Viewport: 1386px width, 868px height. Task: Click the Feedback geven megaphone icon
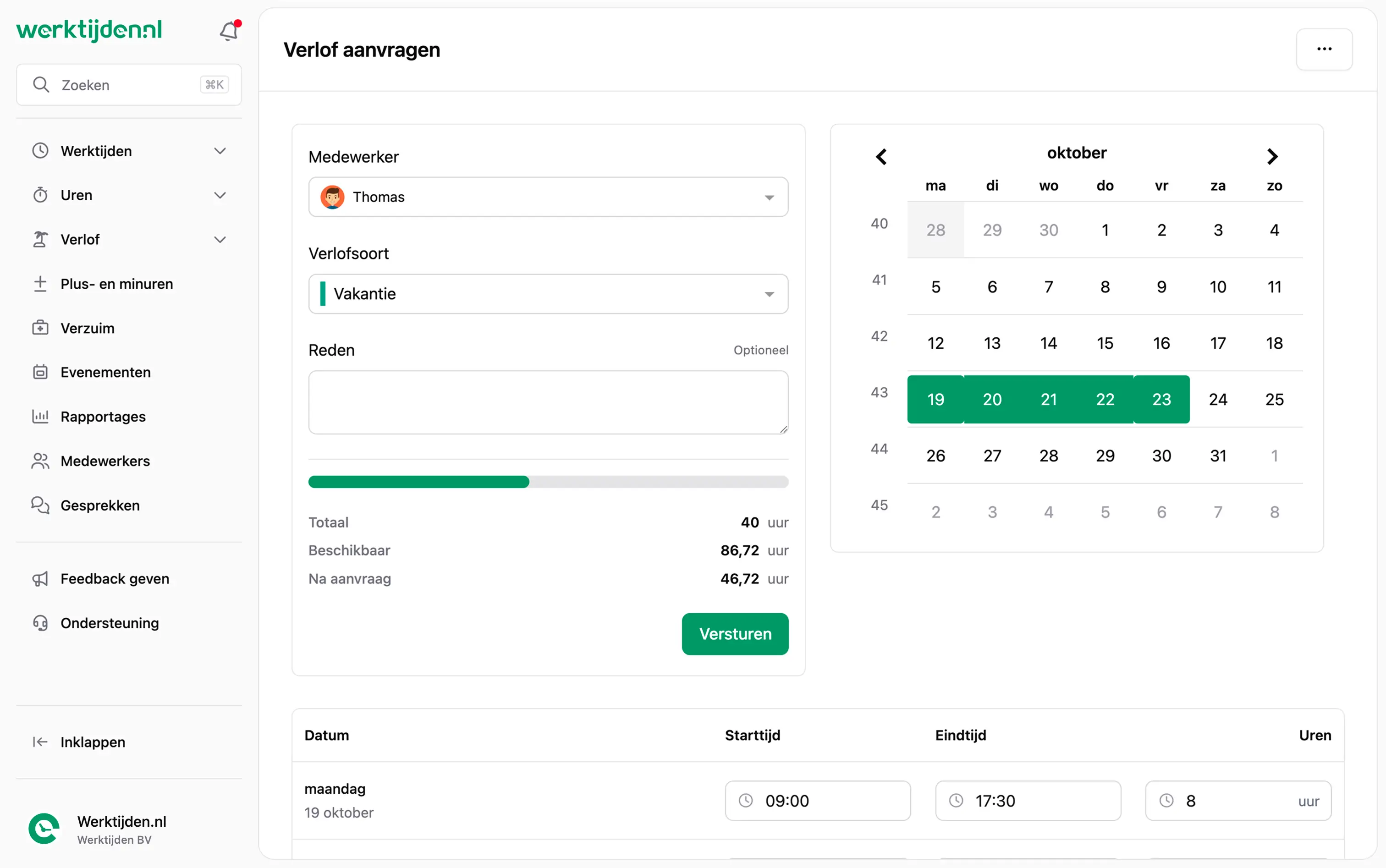point(40,579)
